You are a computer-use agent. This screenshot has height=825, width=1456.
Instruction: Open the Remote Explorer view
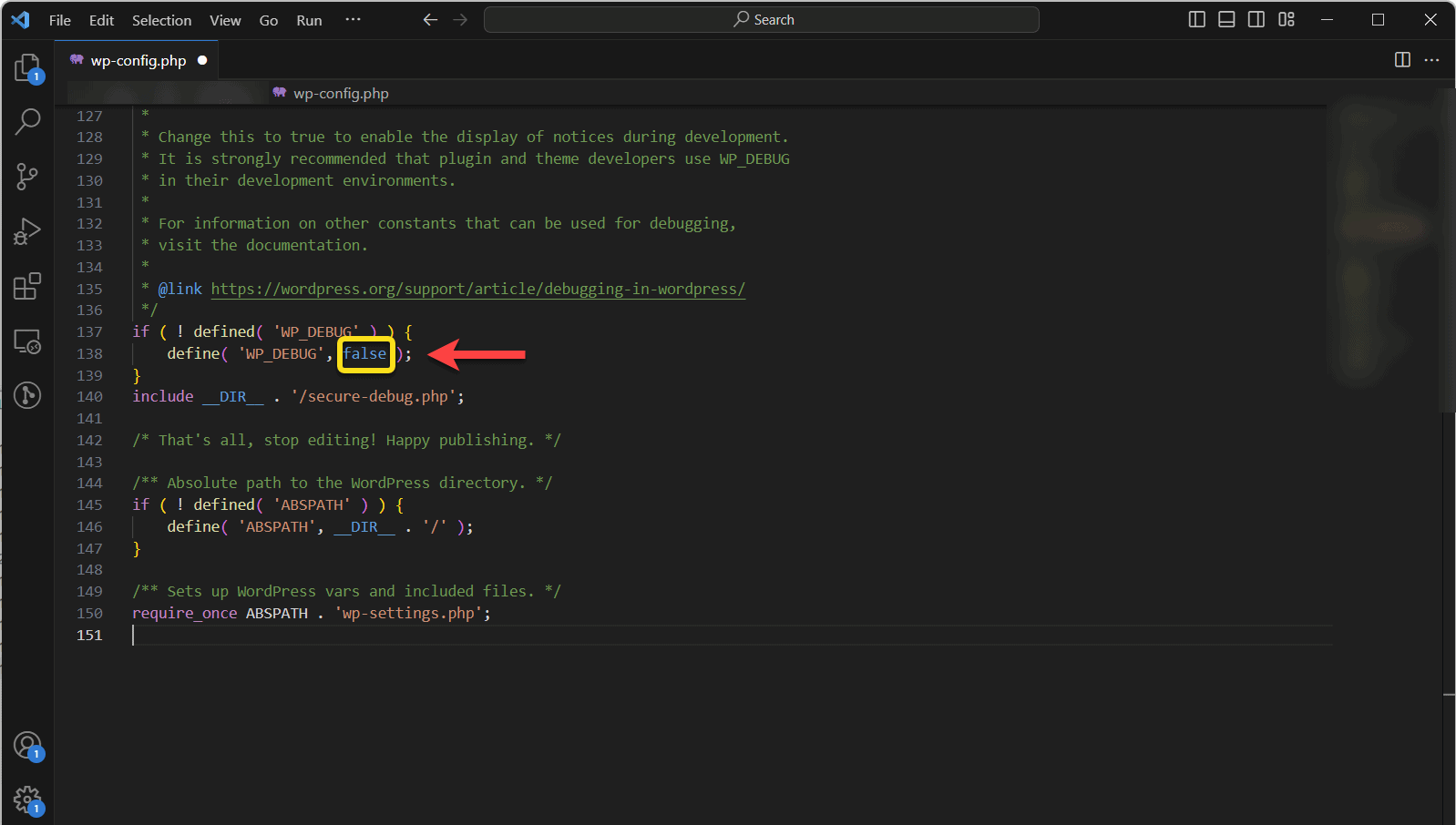click(27, 341)
